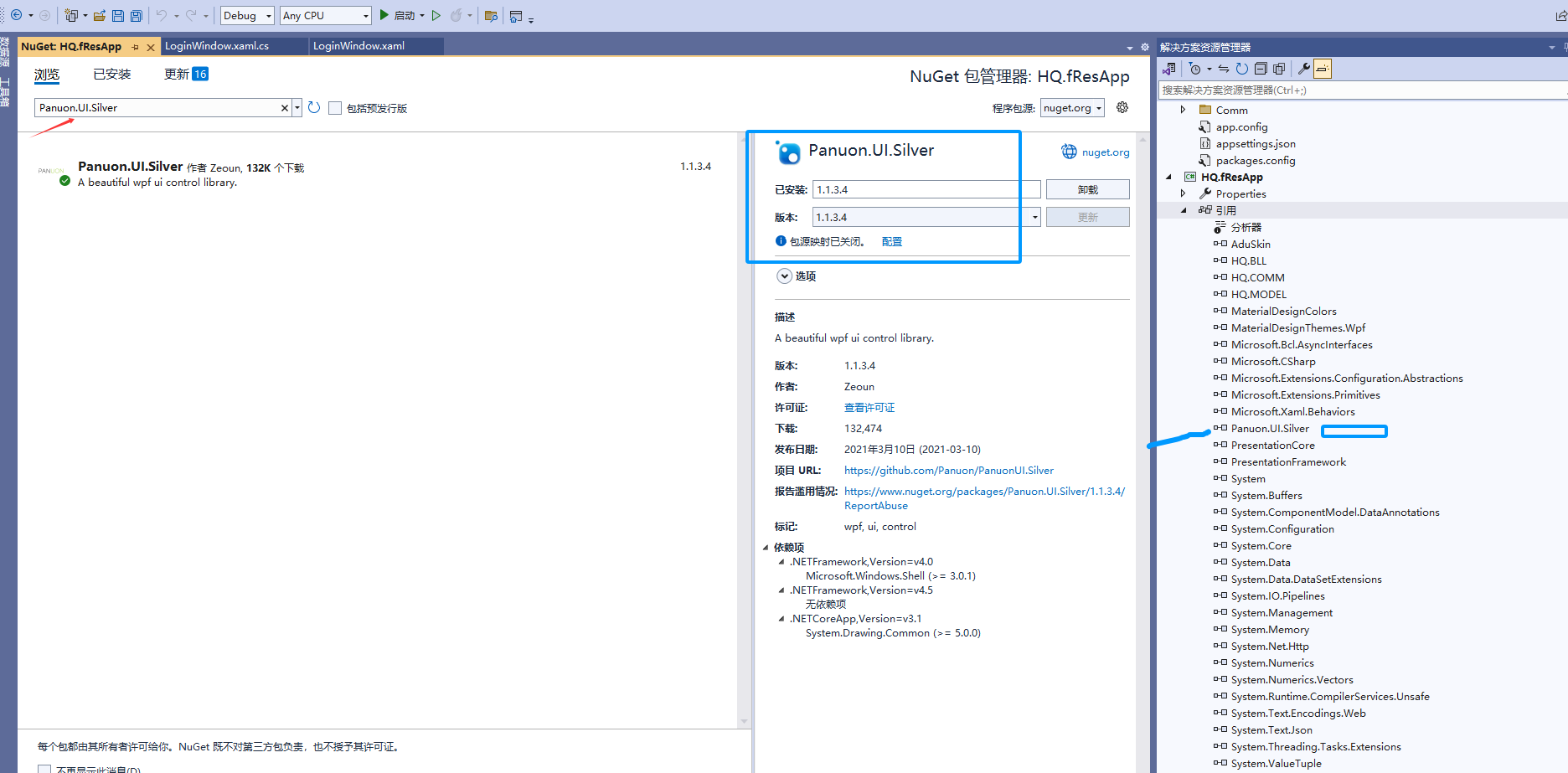Click the Find in Files folder icon
Viewport: 1568px width, 773px height.
492,15
